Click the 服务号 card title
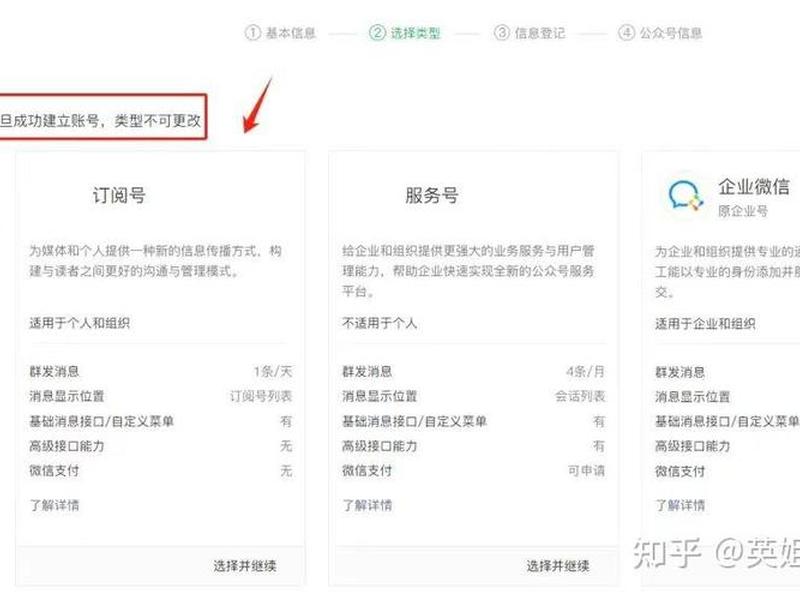 tap(432, 195)
